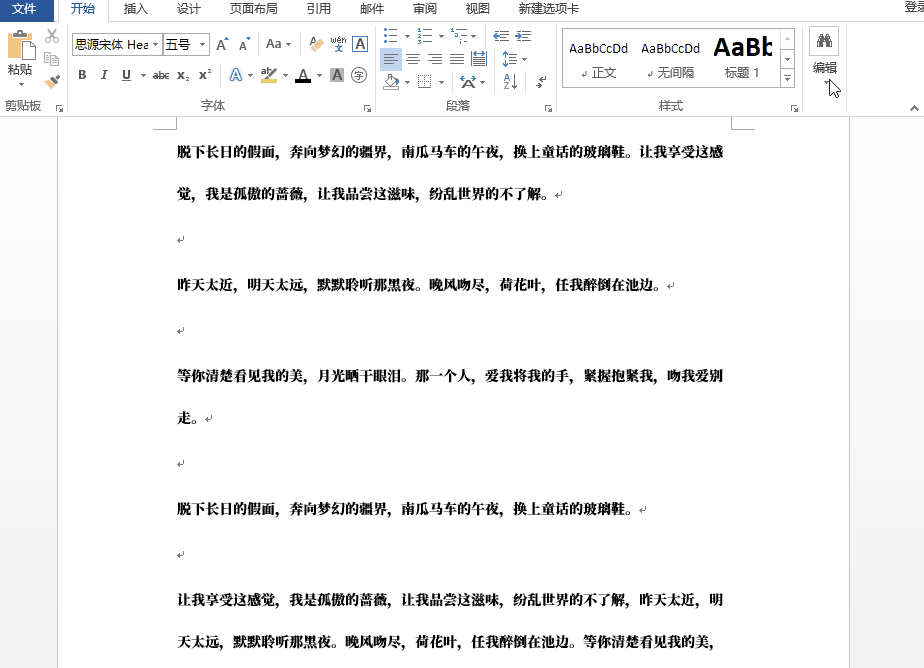Switch to the Design (设计) tab
This screenshot has height=668, width=924.
189,9
